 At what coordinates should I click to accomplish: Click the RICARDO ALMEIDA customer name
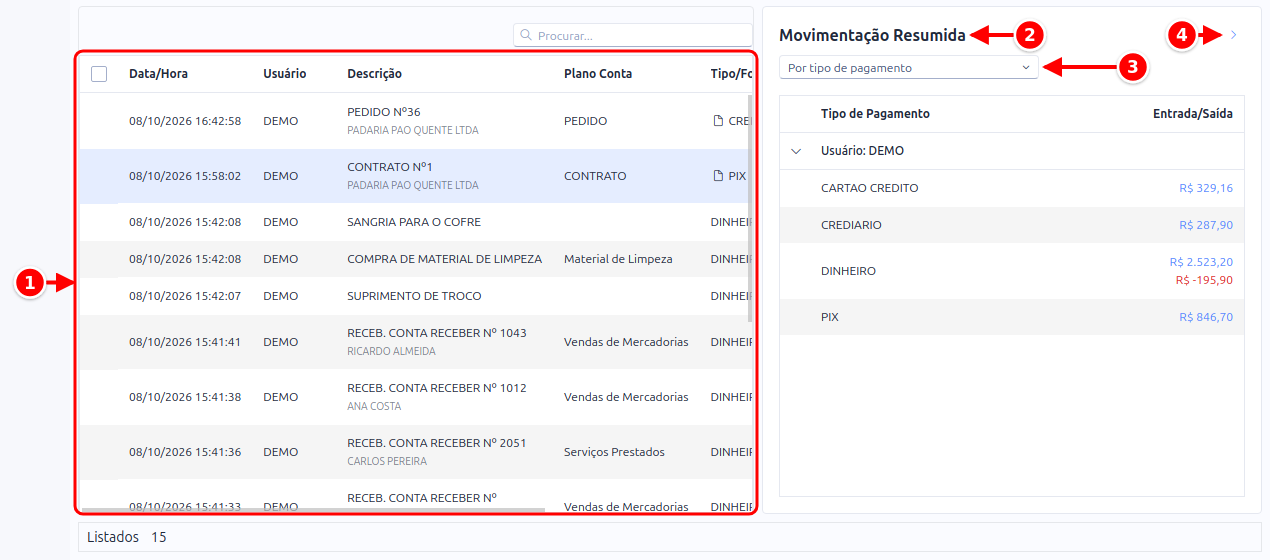coord(391,352)
